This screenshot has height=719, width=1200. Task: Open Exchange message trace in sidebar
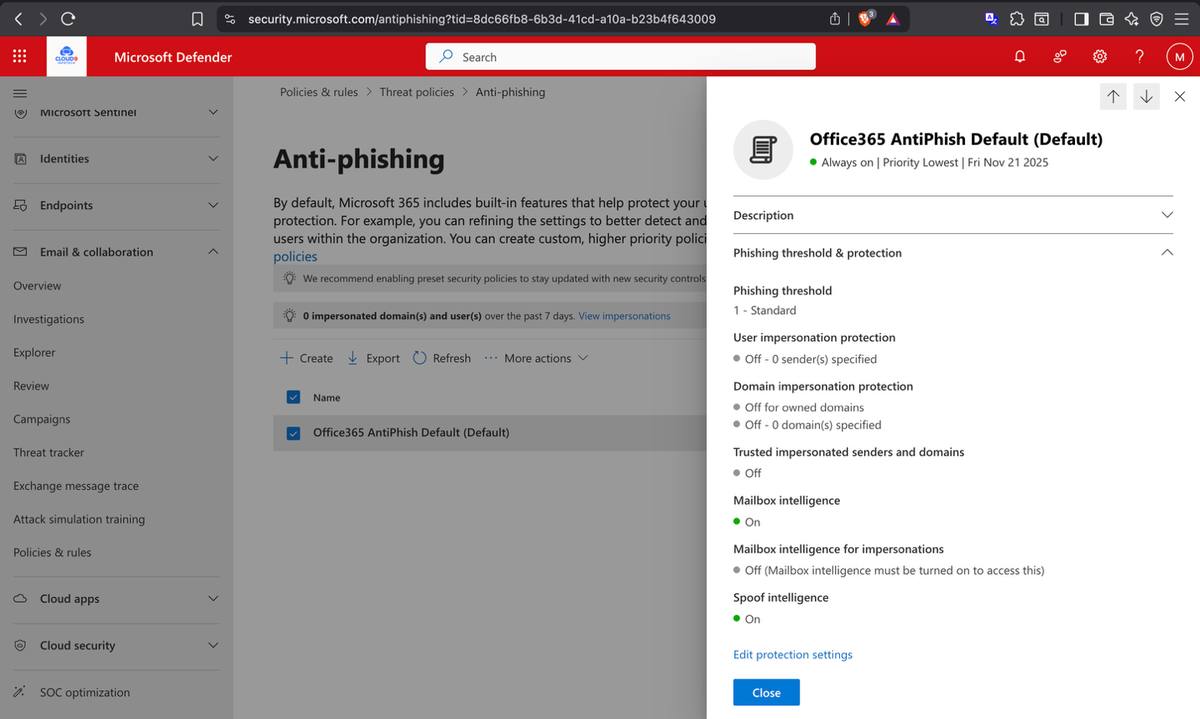(x=76, y=486)
